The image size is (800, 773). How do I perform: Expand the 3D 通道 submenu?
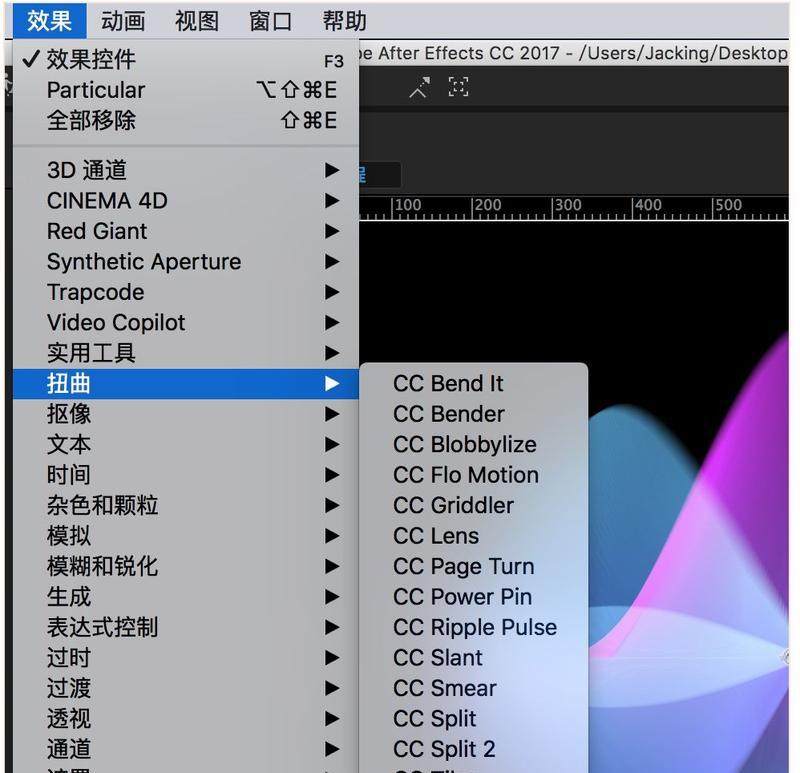click(186, 170)
